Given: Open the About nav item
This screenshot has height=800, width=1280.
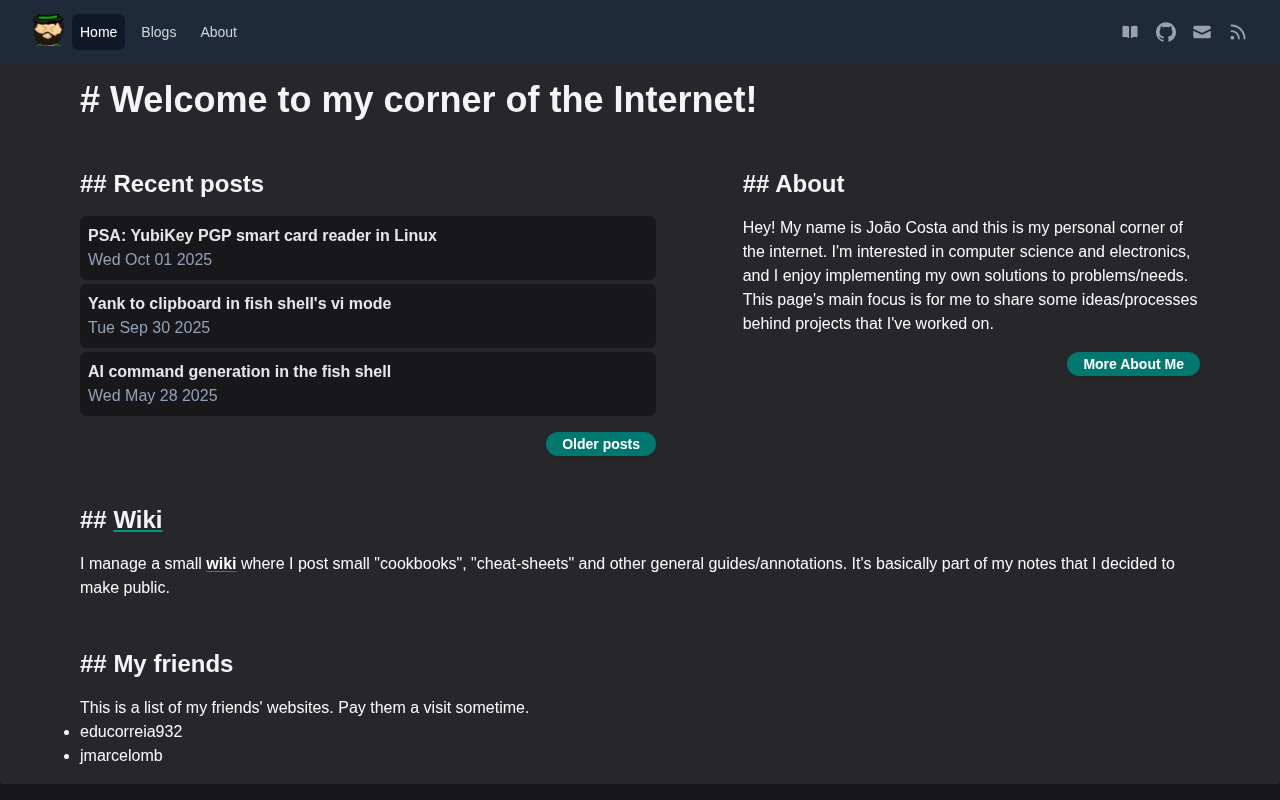Looking at the screenshot, I should 218,32.
